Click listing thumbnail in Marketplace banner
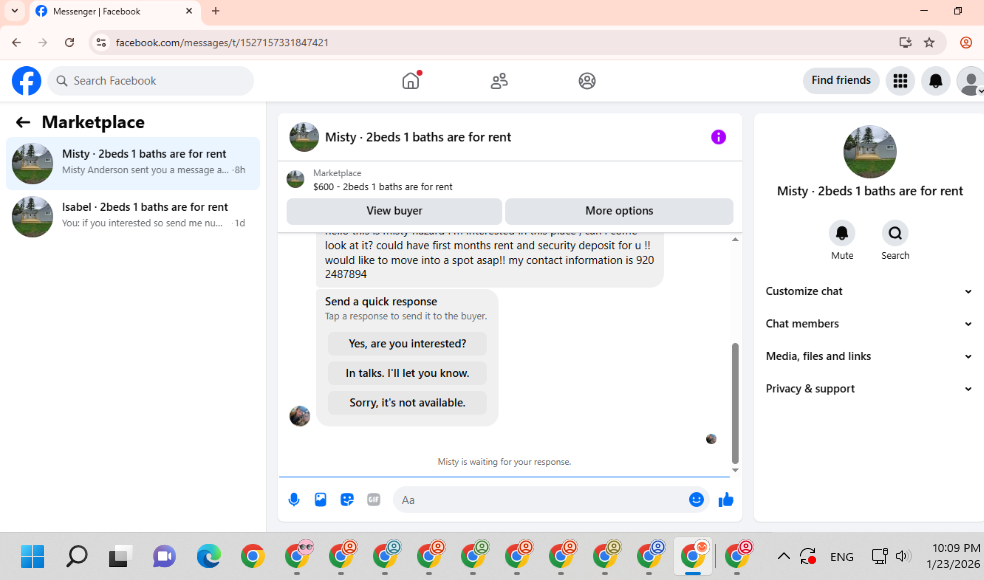The width and height of the screenshot is (984, 580). [296, 180]
